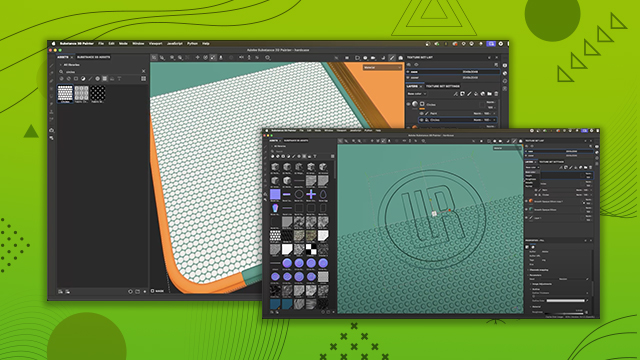Open the Material viewport dropdown in front window

click(507, 148)
